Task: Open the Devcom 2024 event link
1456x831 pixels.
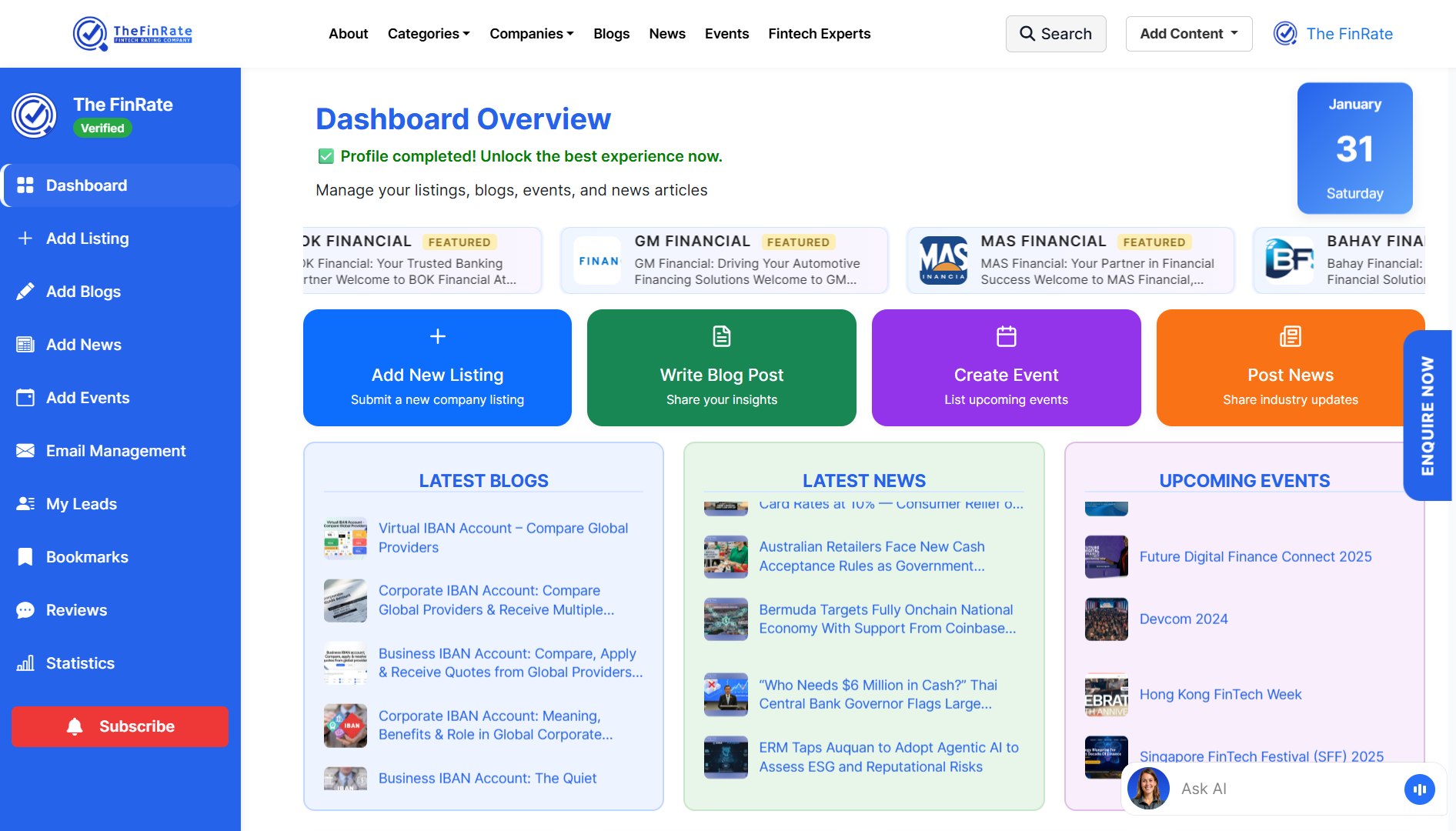Action: point(1183,619)
